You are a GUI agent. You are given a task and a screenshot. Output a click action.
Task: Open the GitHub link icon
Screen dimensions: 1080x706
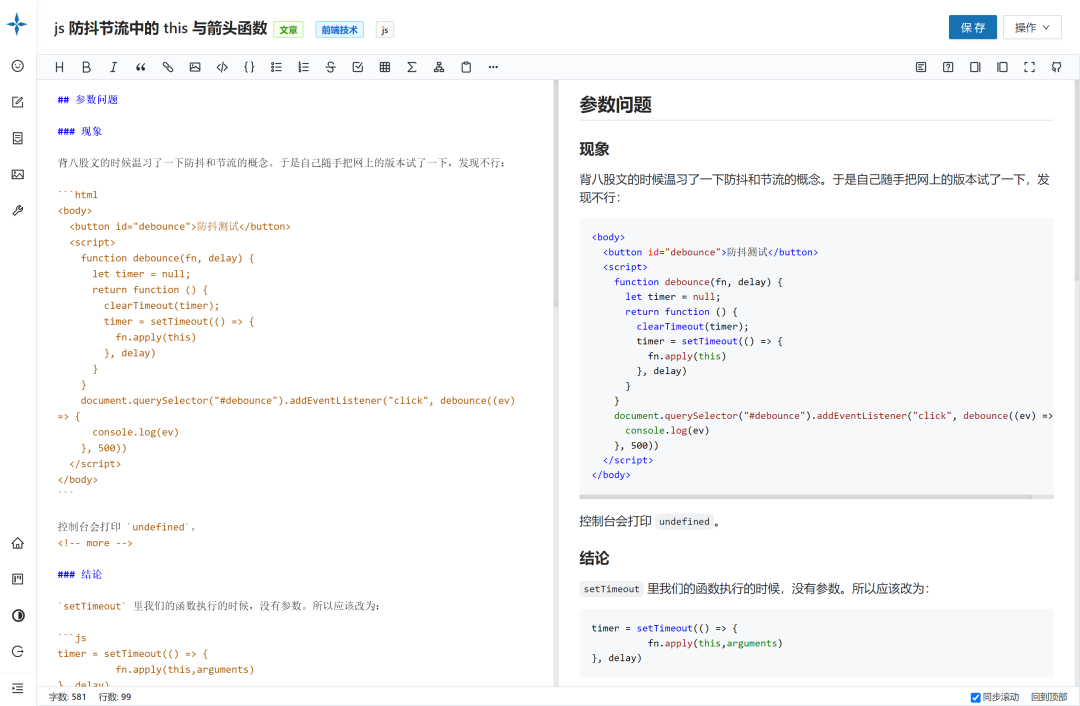coord(1057,67)
